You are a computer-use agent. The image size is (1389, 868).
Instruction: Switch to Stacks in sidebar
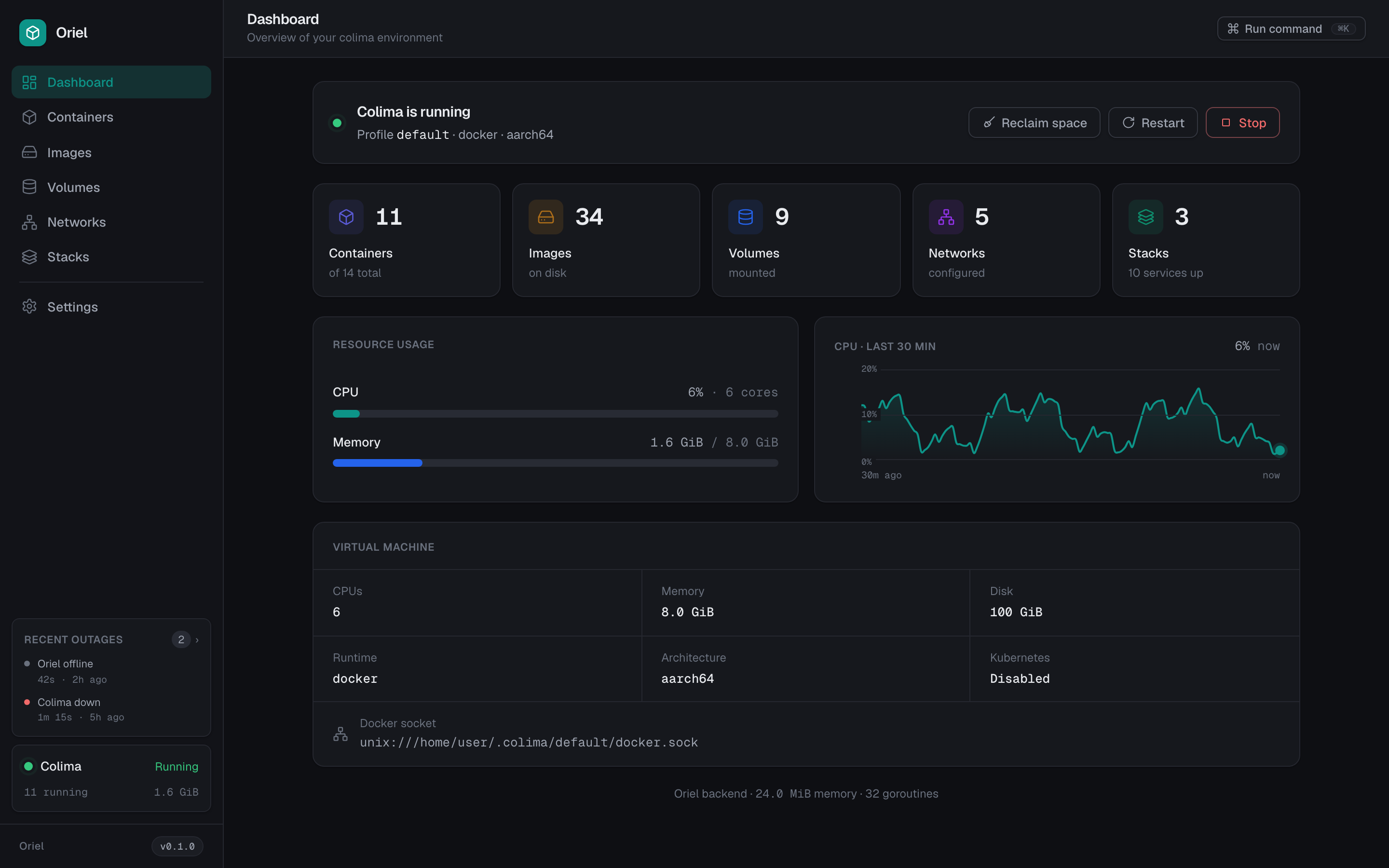111,257
